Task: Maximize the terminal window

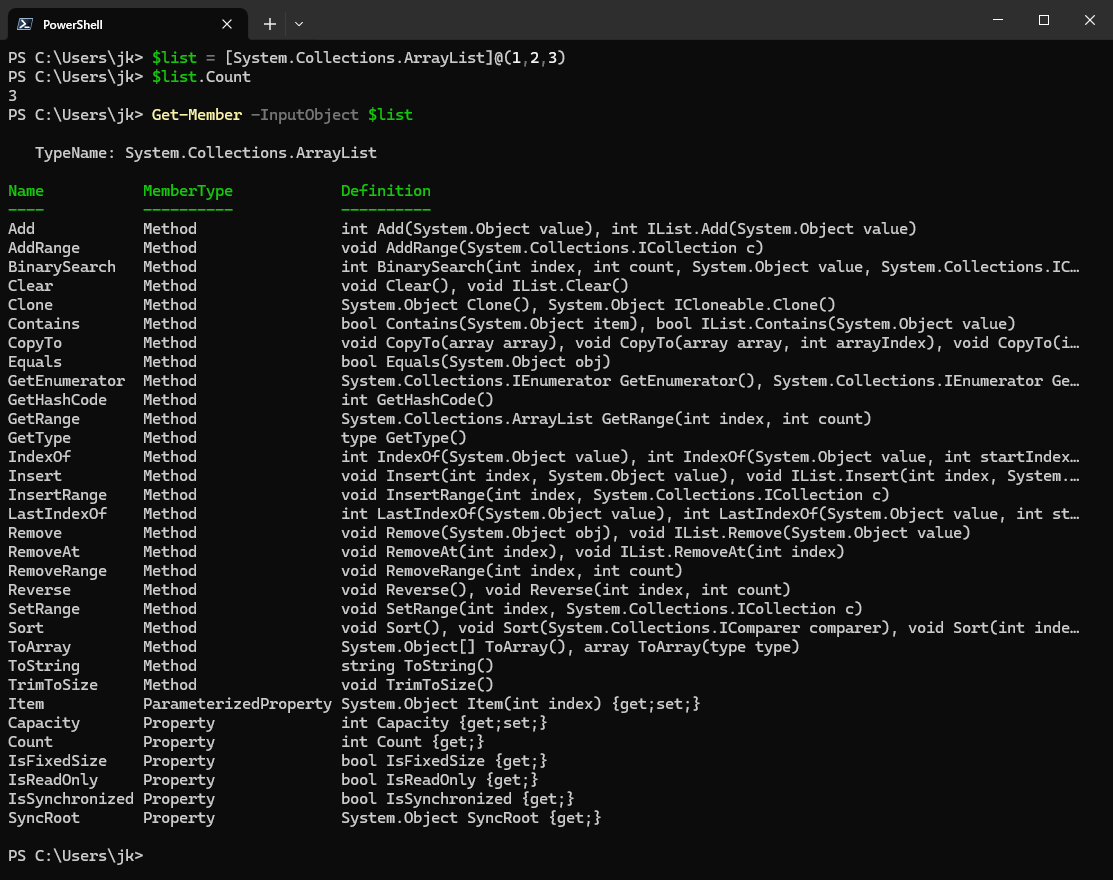Action: pyautogui.click(x=1043, y=20)
